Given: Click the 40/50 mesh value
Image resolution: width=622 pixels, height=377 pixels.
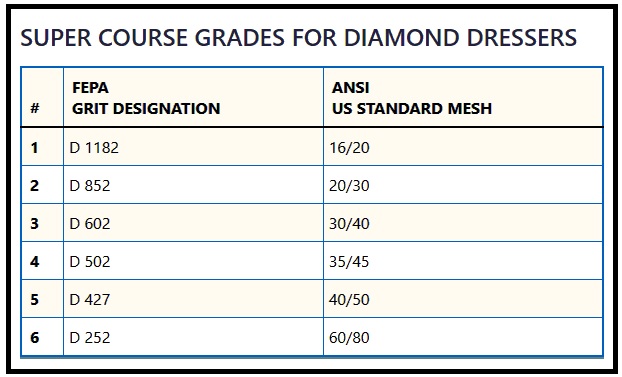Looking at the screenshot, I should pos(349,299).
